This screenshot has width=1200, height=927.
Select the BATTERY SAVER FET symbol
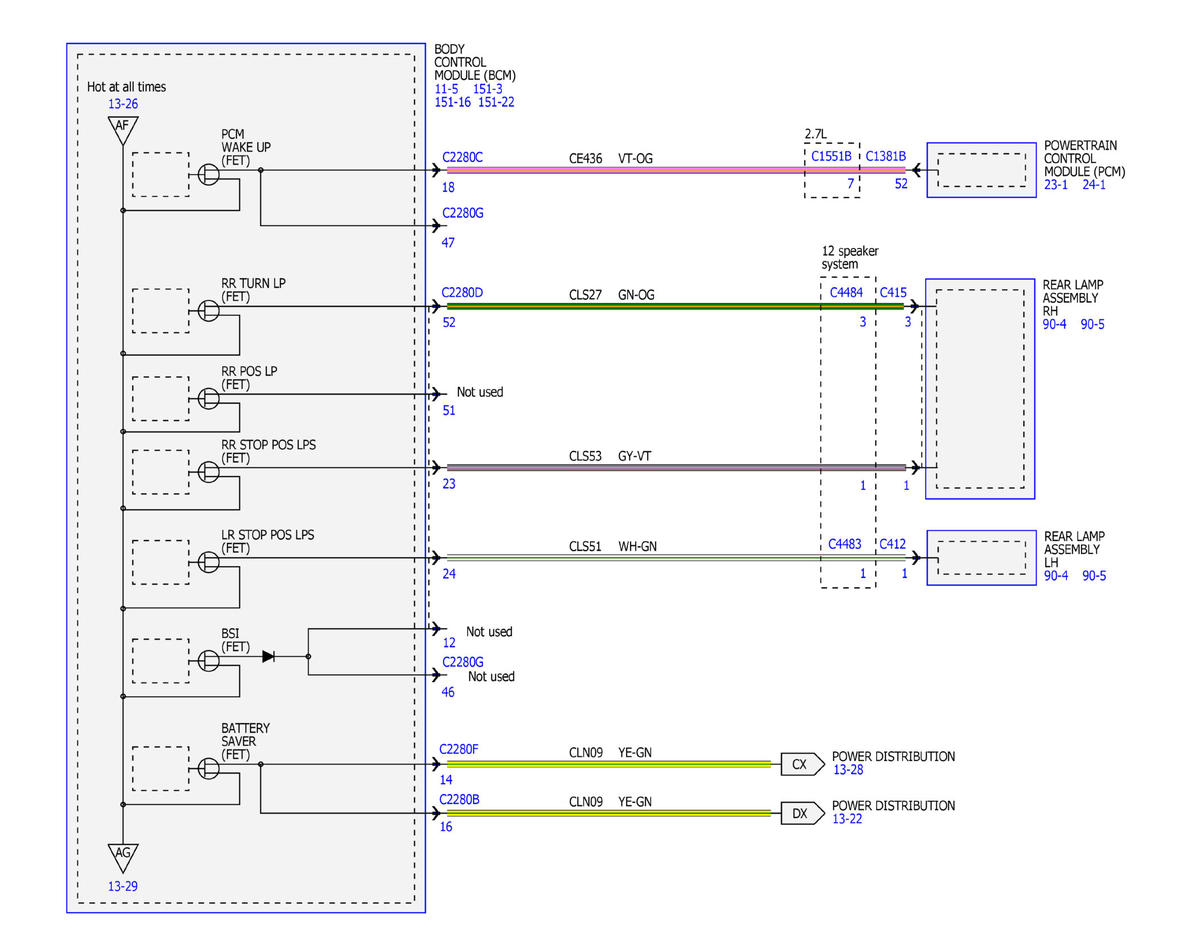pos(208,768)
